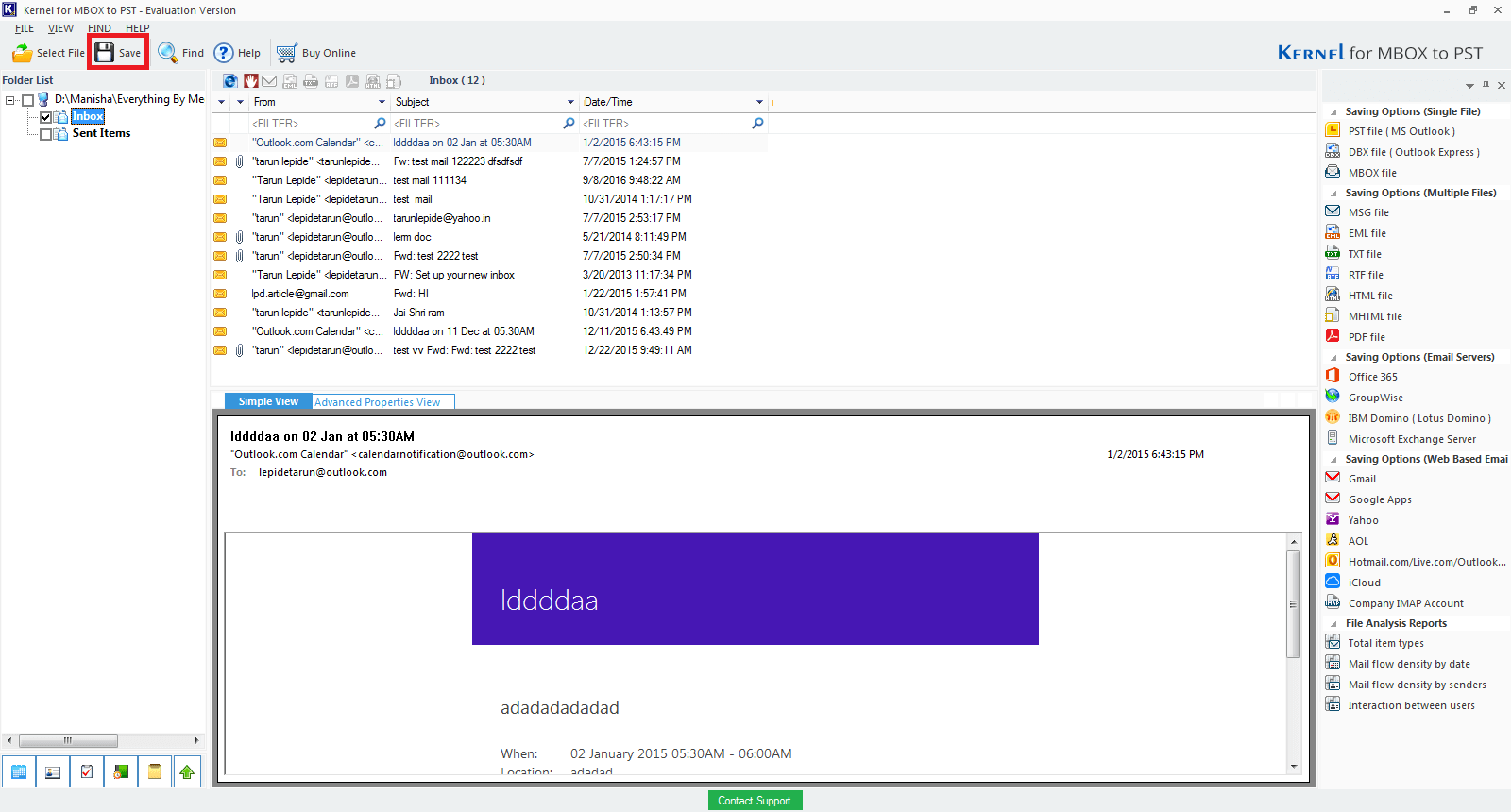Open the VIEW menu
Viewport: 1511px width, 812px height.
60,28
